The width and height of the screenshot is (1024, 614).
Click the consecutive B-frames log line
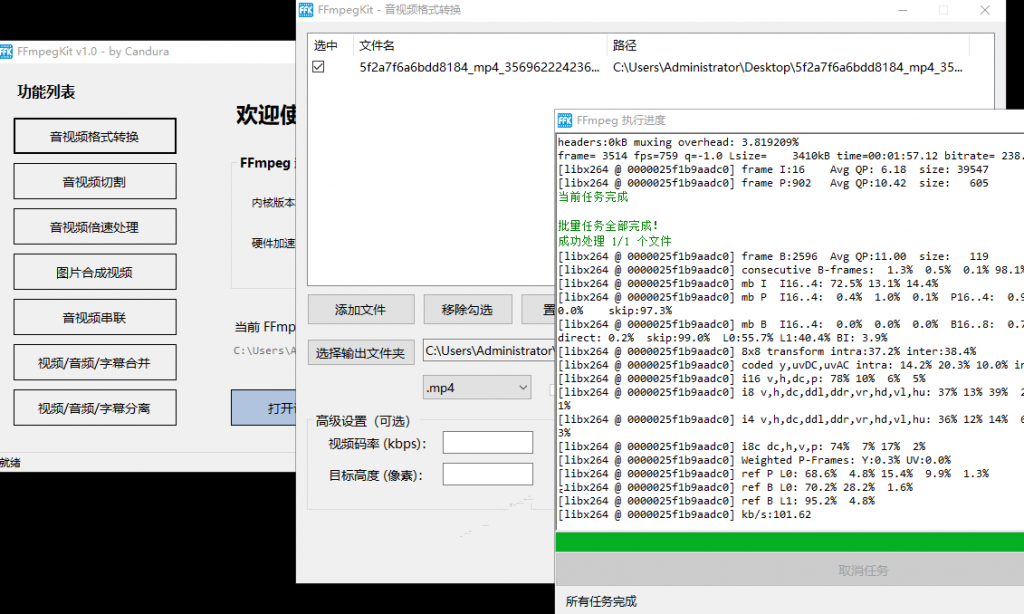click(x=791, y=269)
